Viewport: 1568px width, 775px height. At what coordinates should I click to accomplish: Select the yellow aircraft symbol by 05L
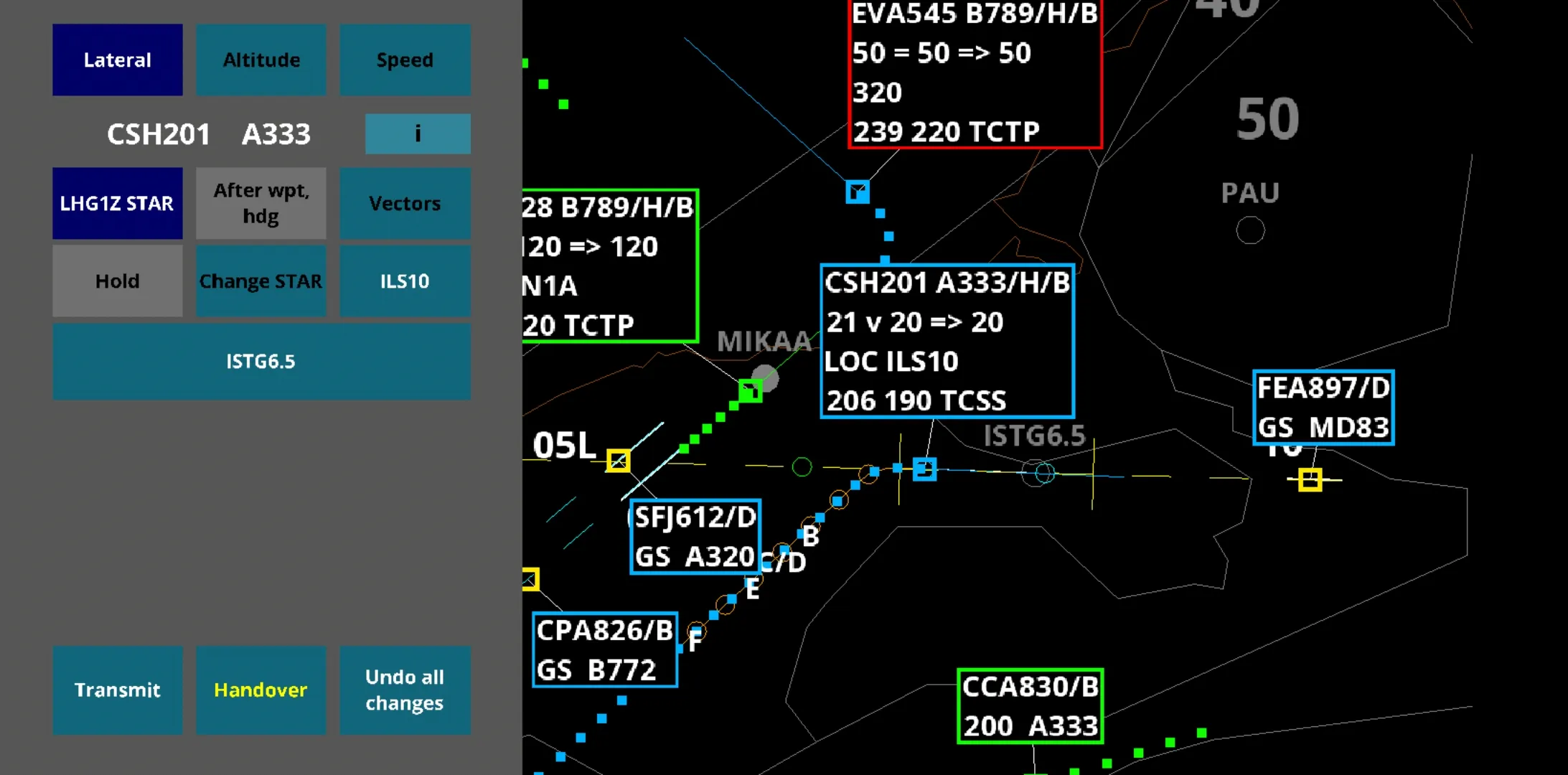click(x=618, y=461)
